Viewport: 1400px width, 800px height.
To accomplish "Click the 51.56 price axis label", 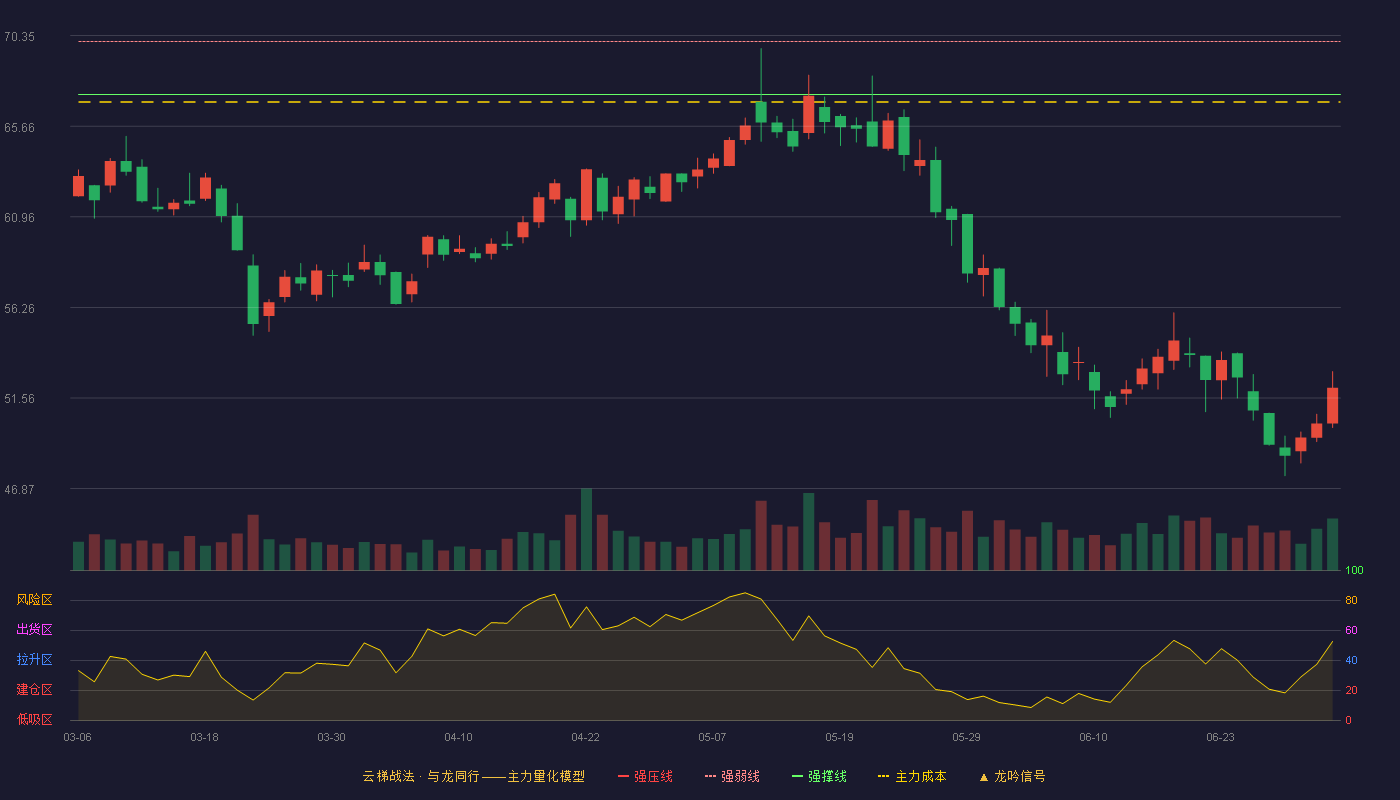I will tap(19, 399).
